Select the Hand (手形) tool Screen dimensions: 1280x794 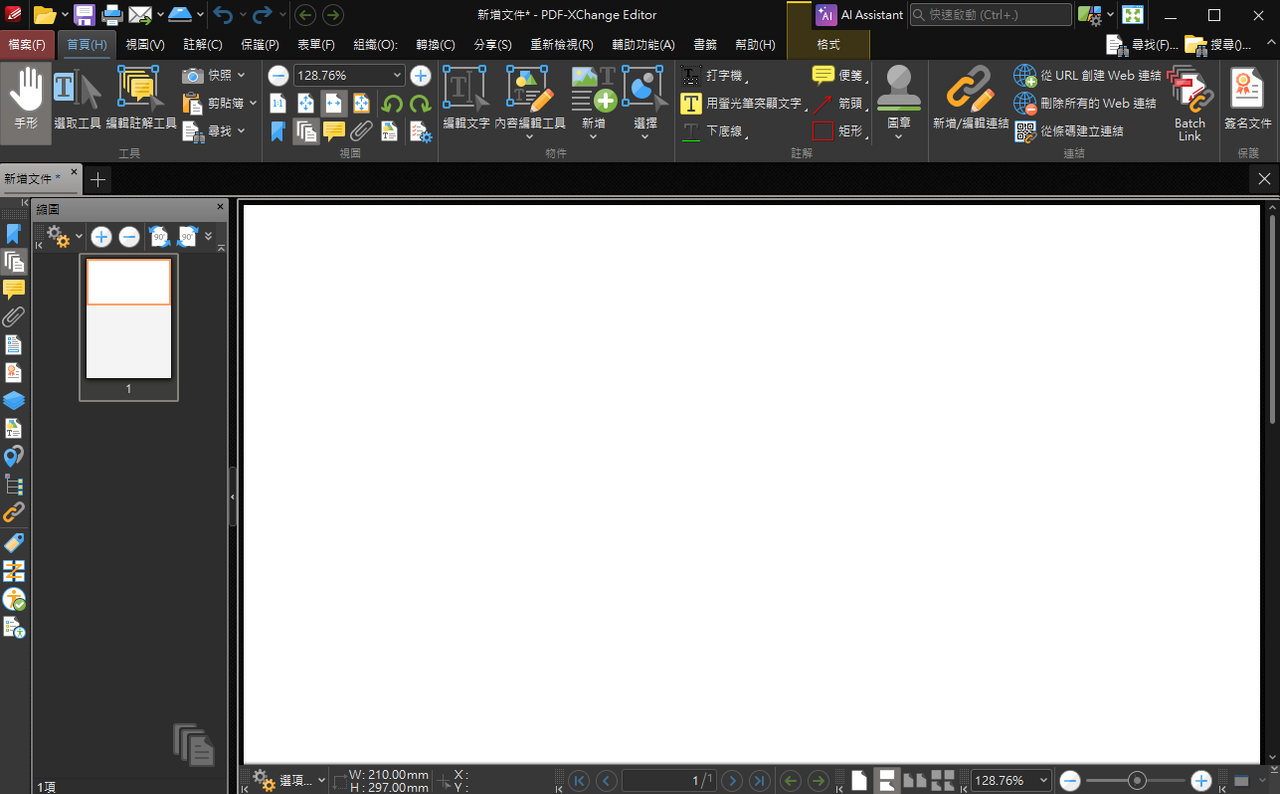26,102
